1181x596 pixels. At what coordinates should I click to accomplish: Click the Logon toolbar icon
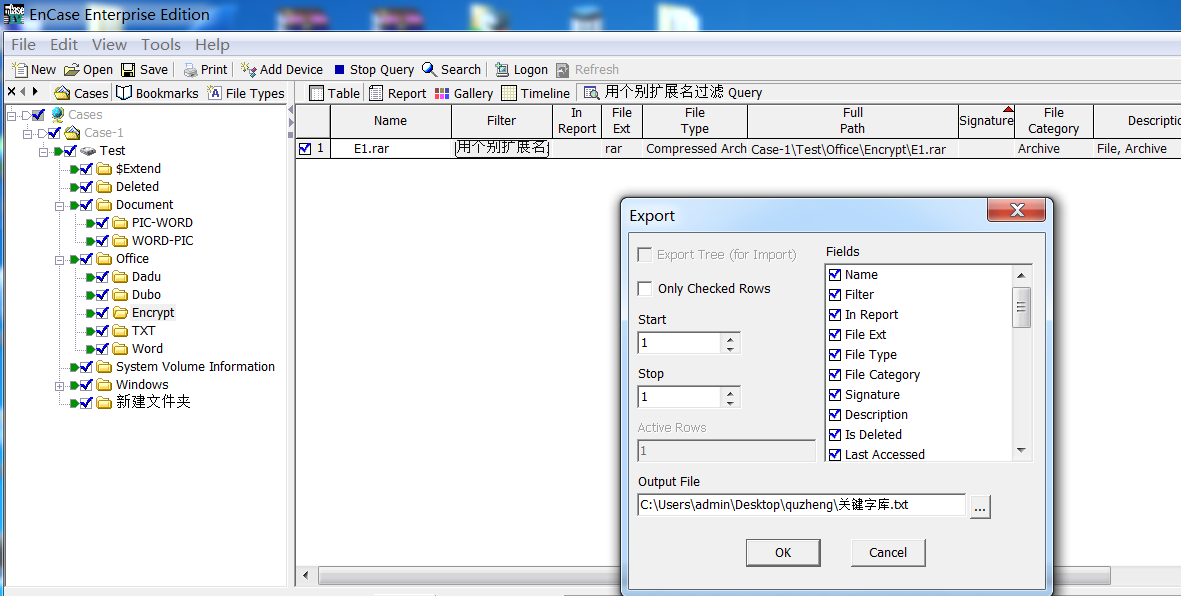[x=502, y=69]
